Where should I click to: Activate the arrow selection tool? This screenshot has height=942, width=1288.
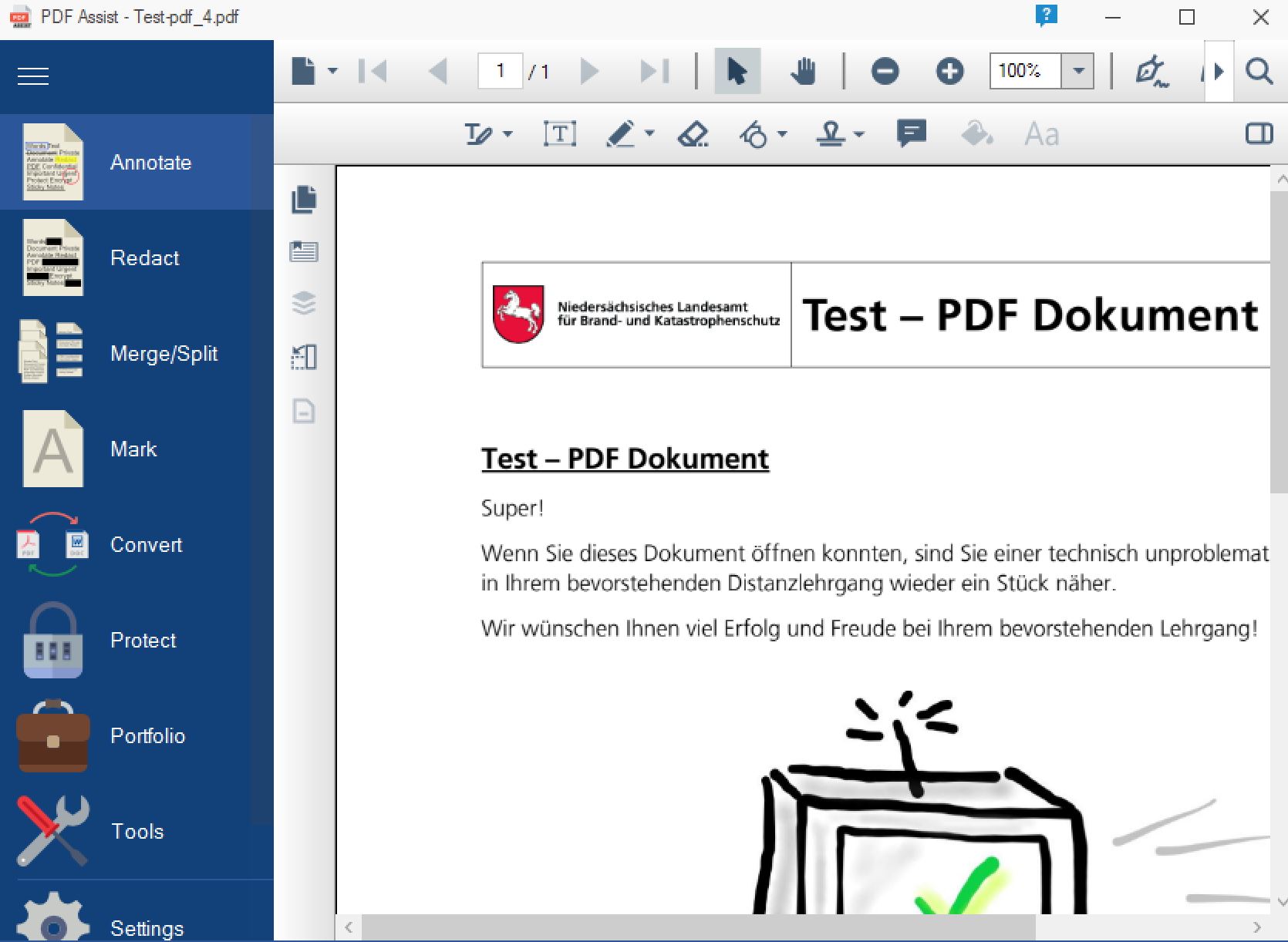coord(737,71)
